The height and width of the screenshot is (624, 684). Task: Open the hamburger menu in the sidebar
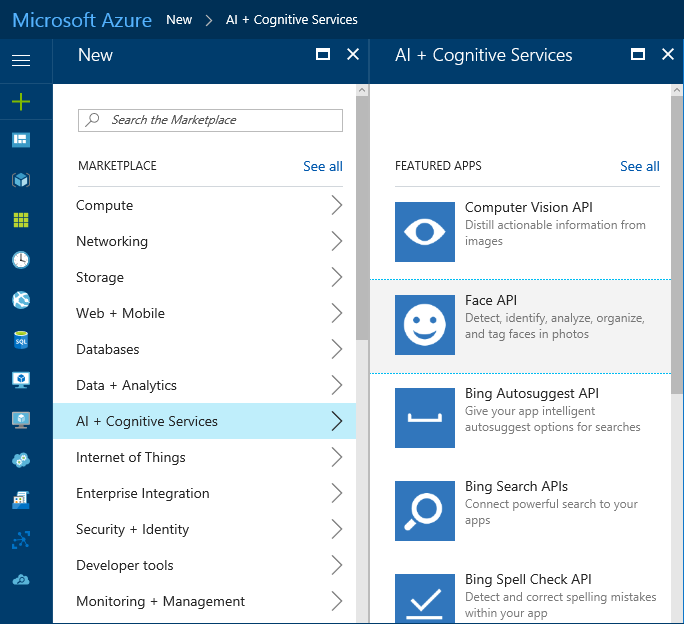21,60
